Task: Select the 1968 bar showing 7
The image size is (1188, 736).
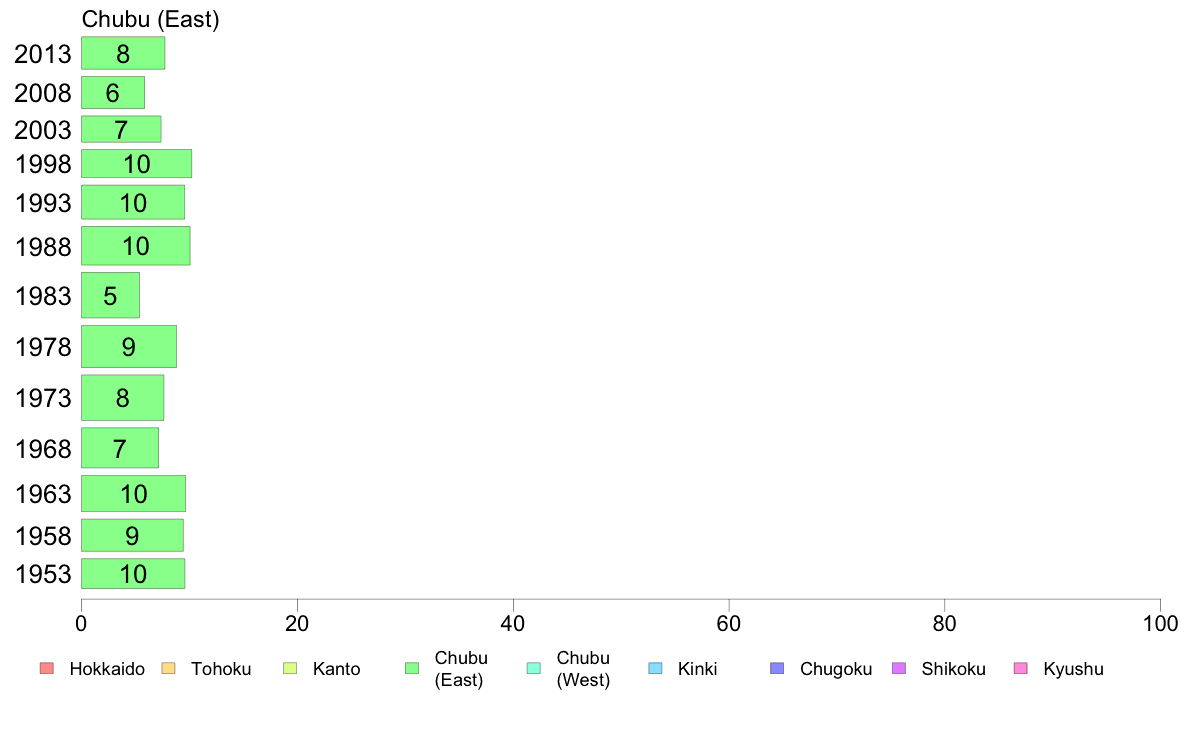Action: (120, 448)
